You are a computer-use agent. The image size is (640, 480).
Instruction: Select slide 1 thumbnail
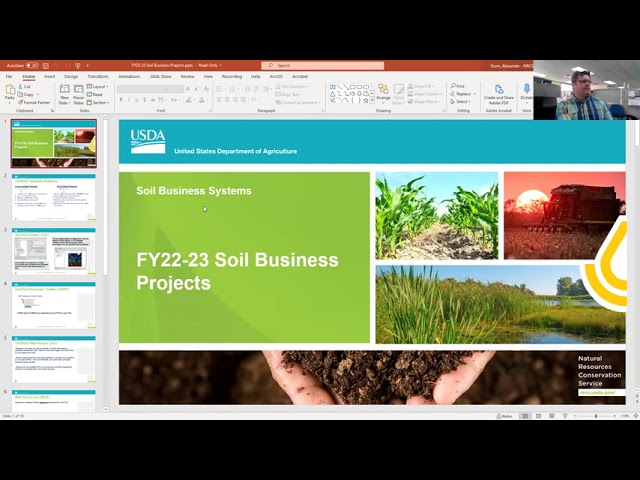tap(53, 143)
